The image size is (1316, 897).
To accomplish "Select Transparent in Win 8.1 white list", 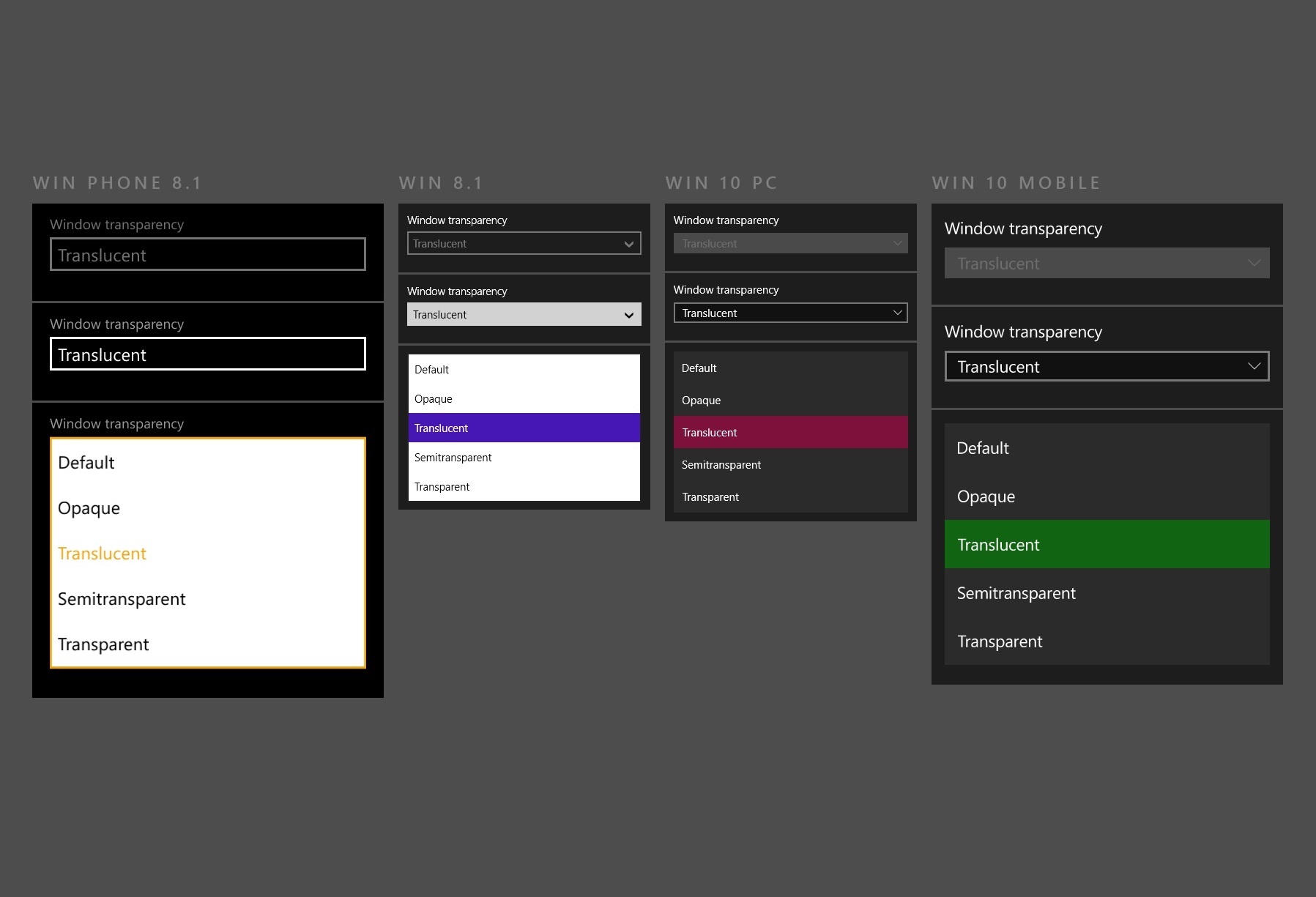I will click(x=524, y=487).
